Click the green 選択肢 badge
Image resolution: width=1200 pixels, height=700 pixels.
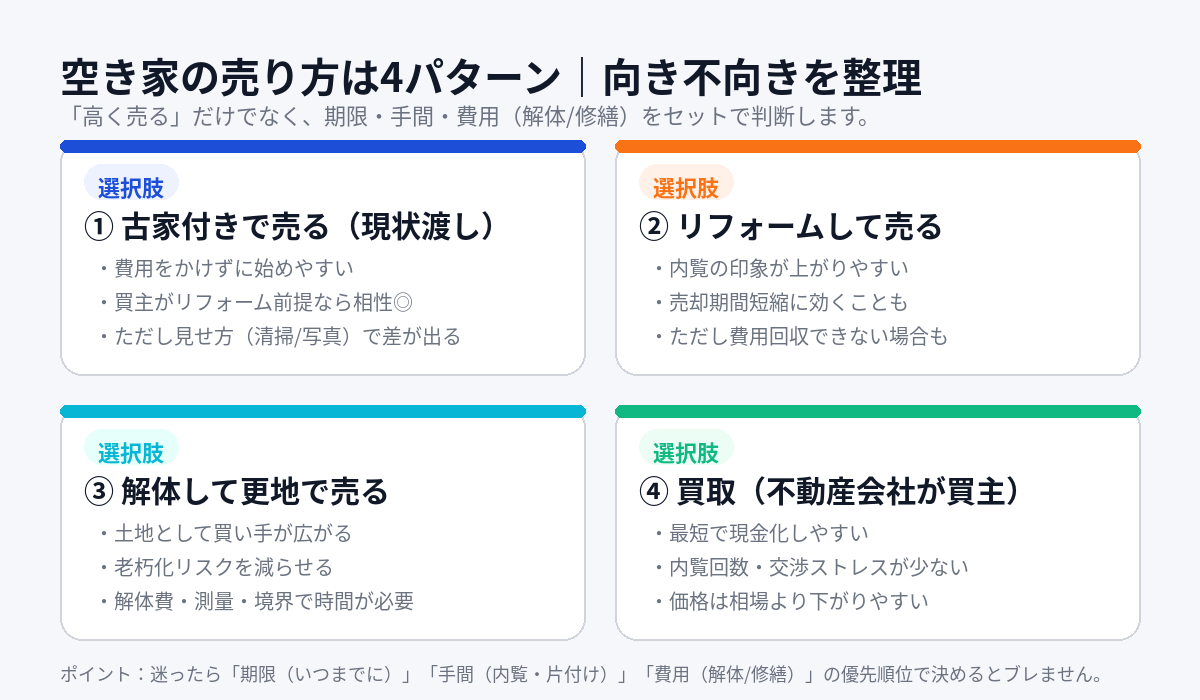(686, 453)
